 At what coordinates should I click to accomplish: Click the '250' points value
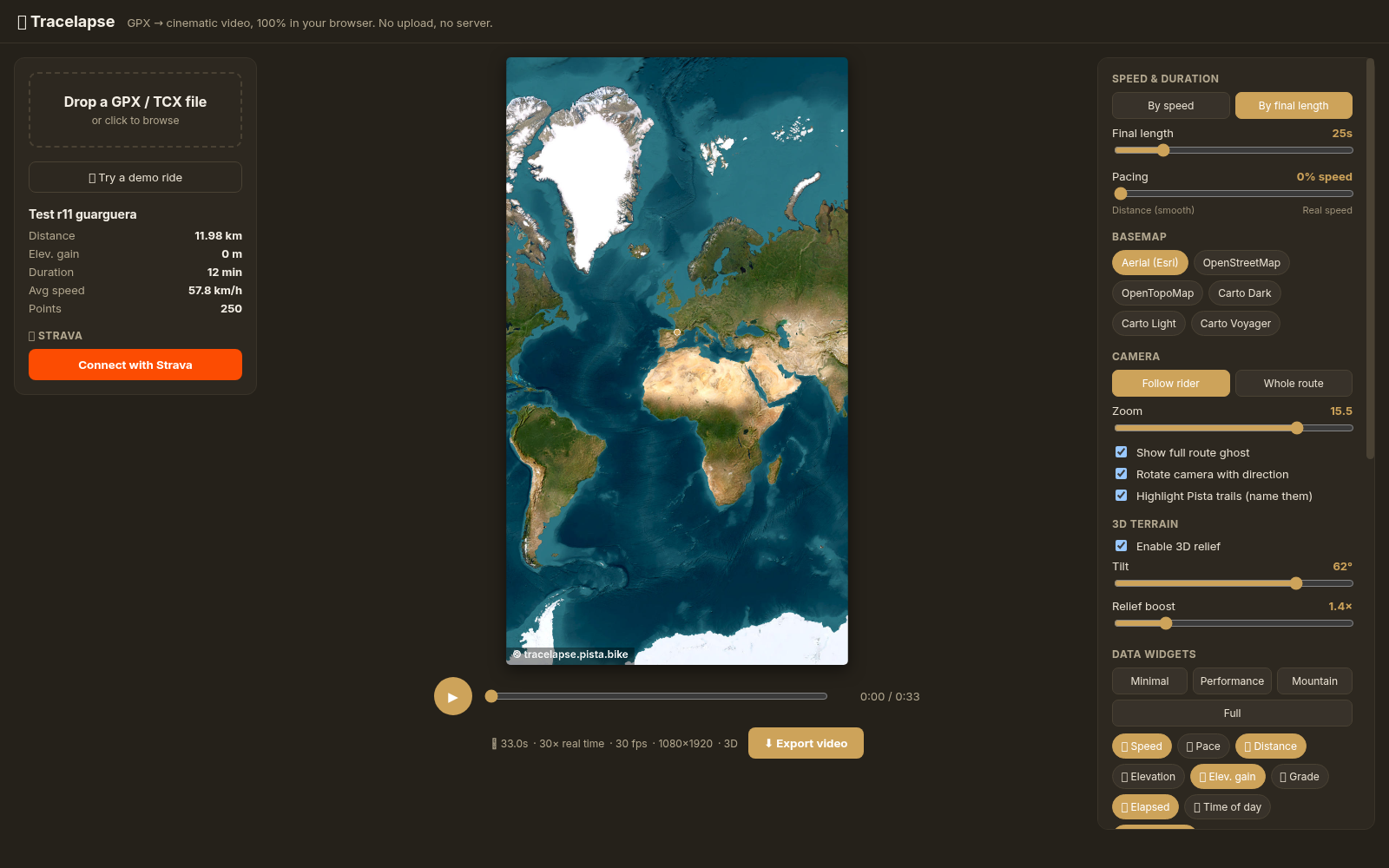231,309
